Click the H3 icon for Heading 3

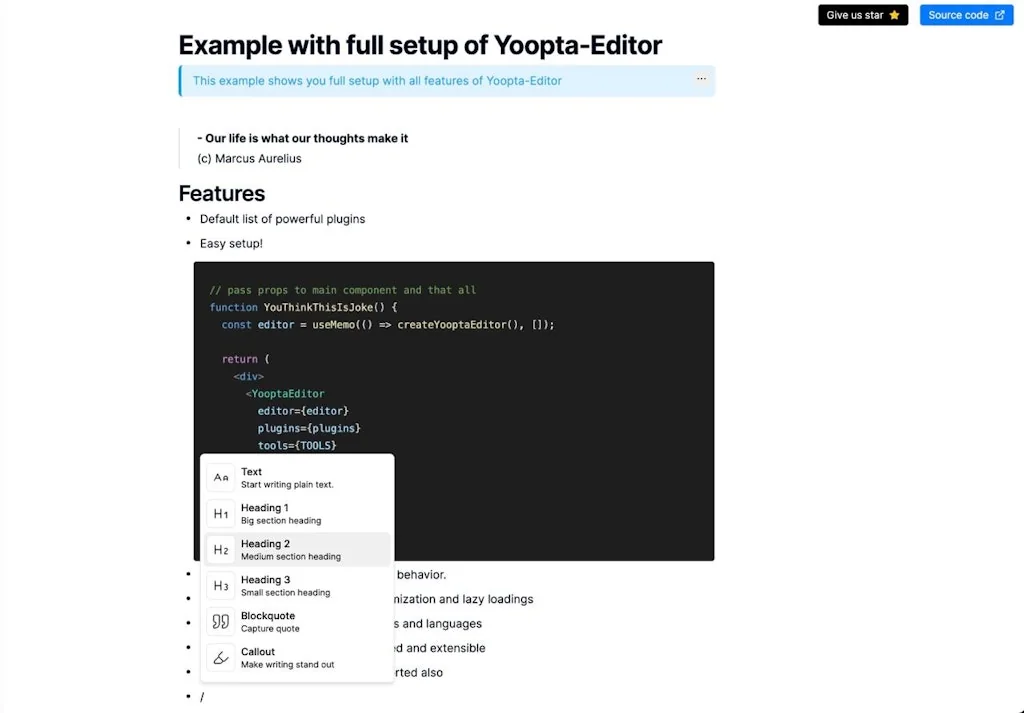click(221, 585)
